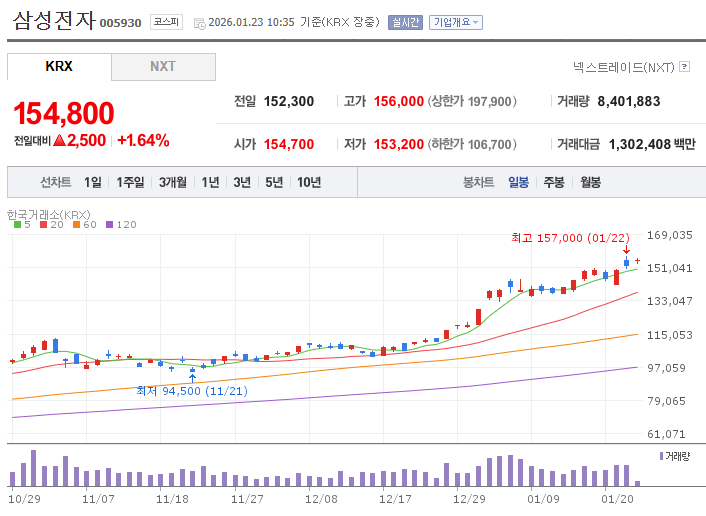Select the 1일 line chart period
Screen dimensions: 706x516
coord(93,182)
